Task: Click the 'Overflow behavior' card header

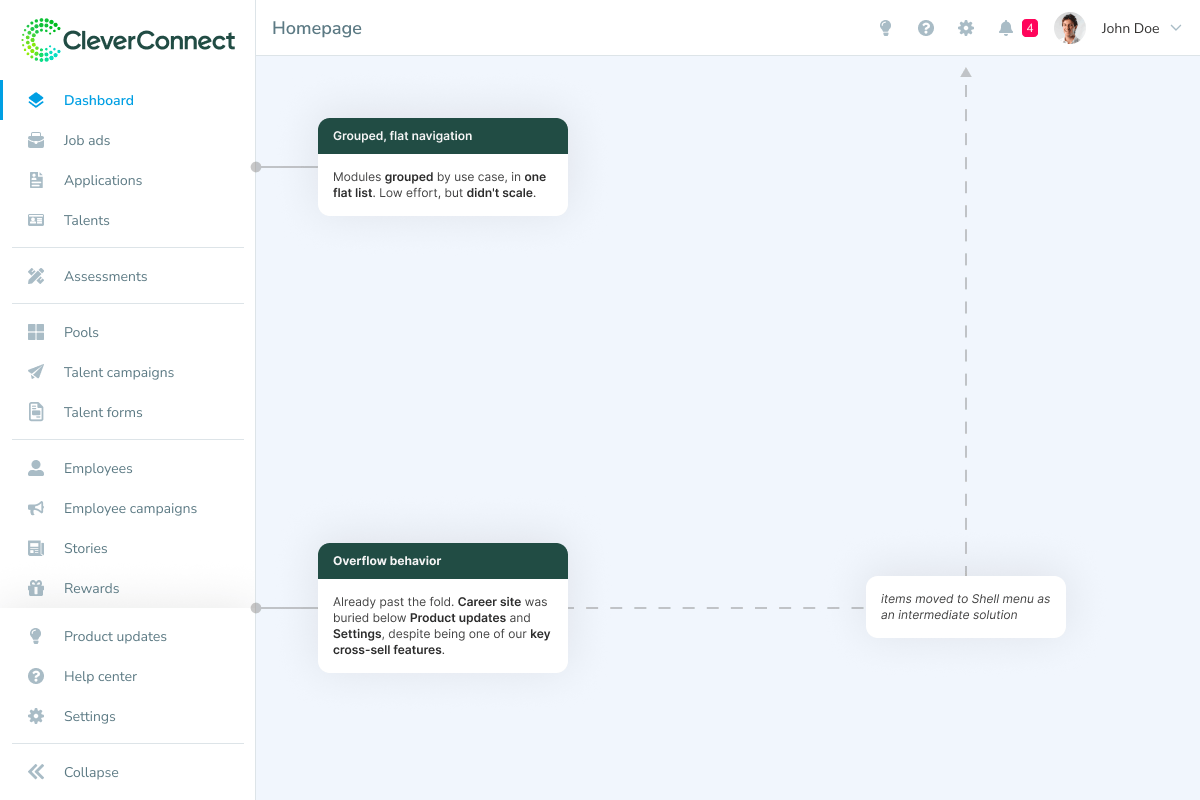Action: 443,561
